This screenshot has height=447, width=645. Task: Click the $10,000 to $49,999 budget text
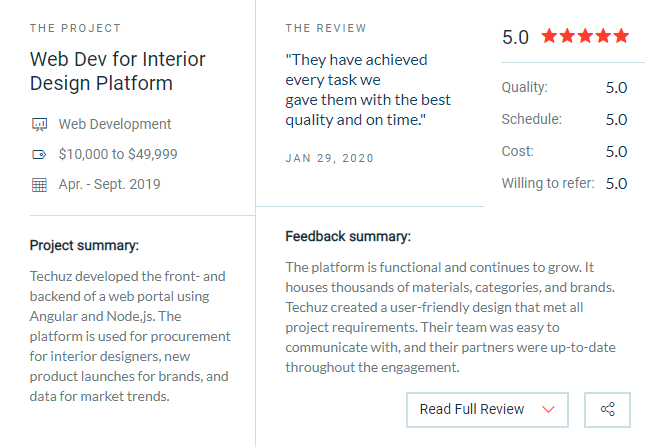(x=118, y=154)
